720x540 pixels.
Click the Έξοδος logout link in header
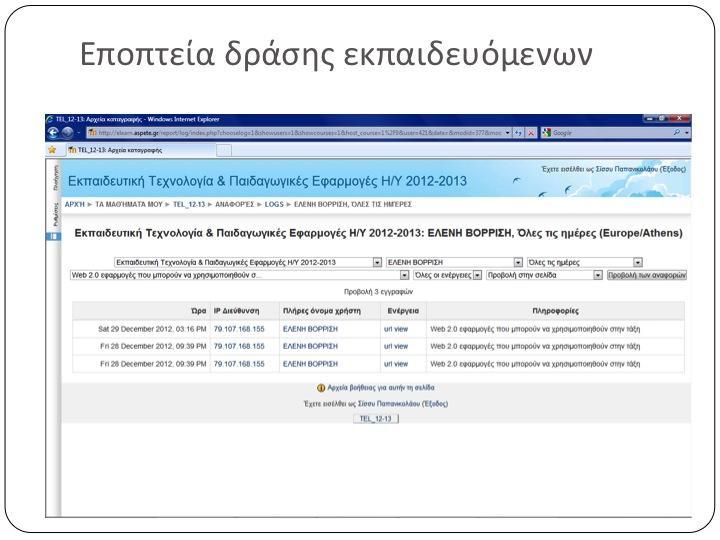672,169
